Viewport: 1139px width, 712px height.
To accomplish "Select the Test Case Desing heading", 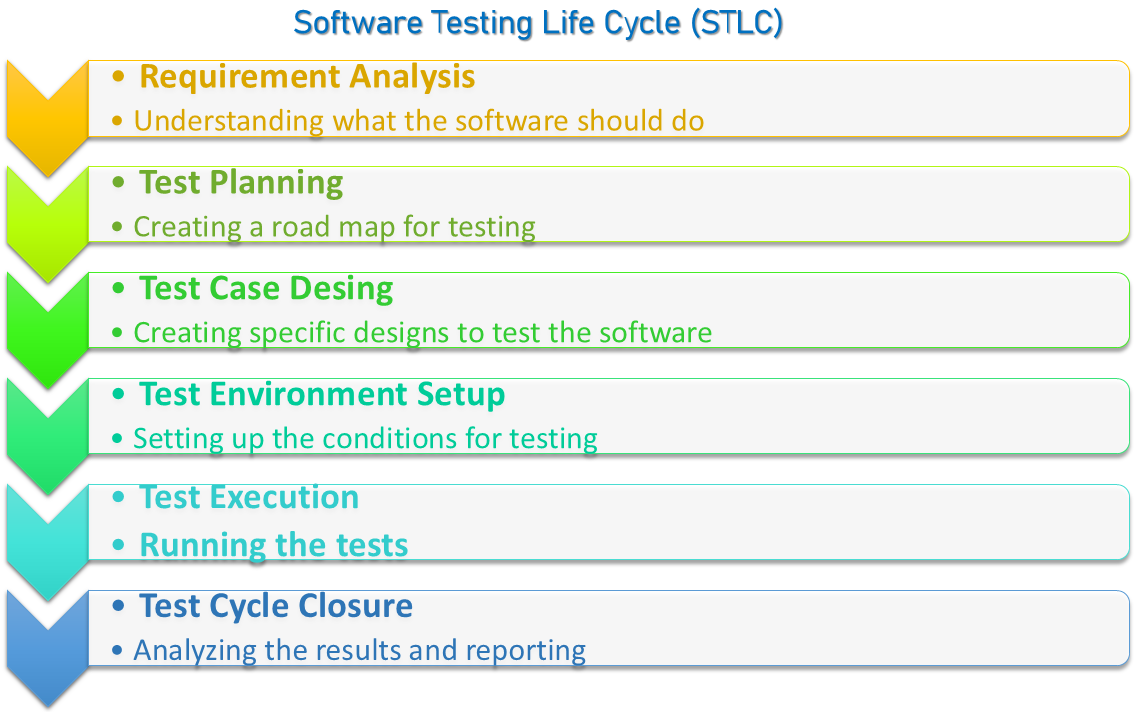I will 266,288.
